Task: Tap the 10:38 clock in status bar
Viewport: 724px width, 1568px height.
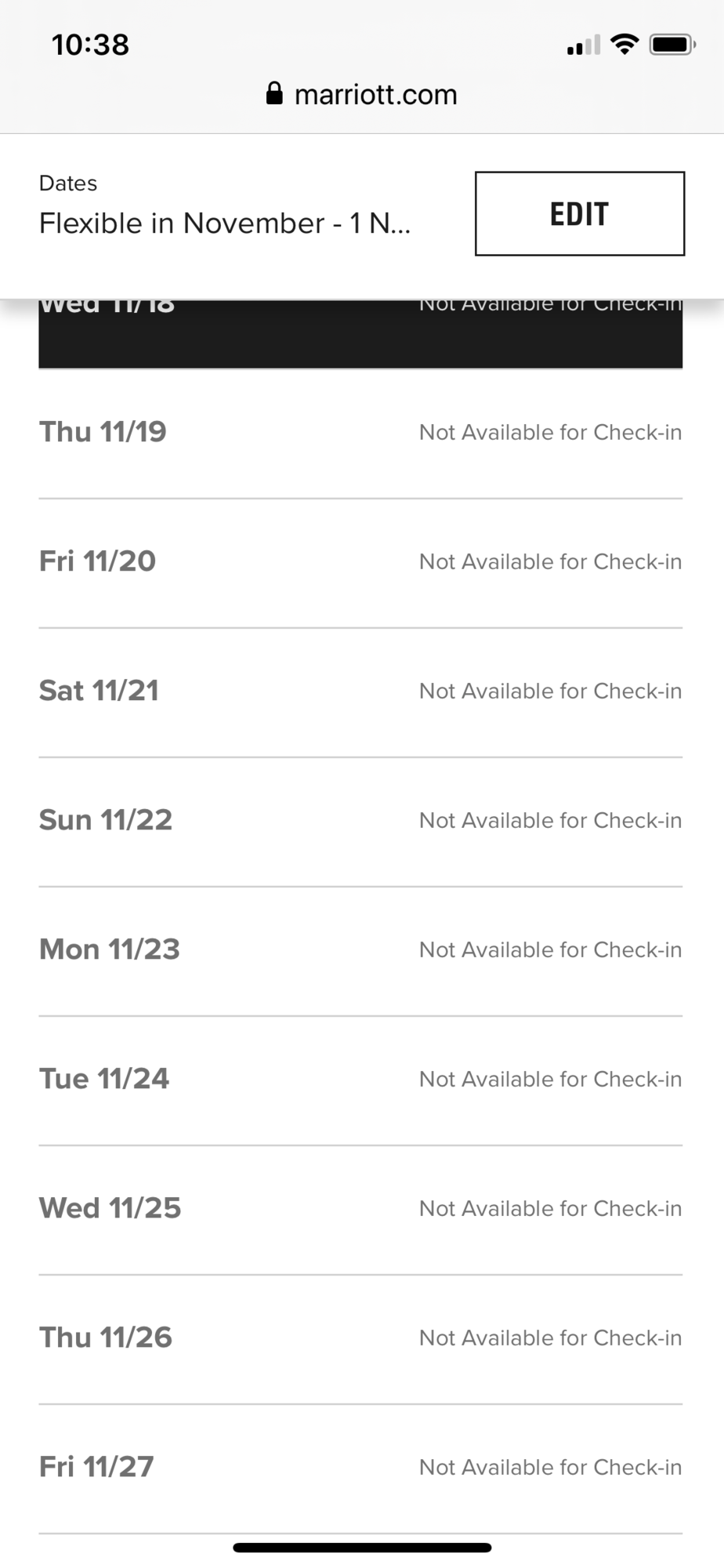Action: [90, 45]
